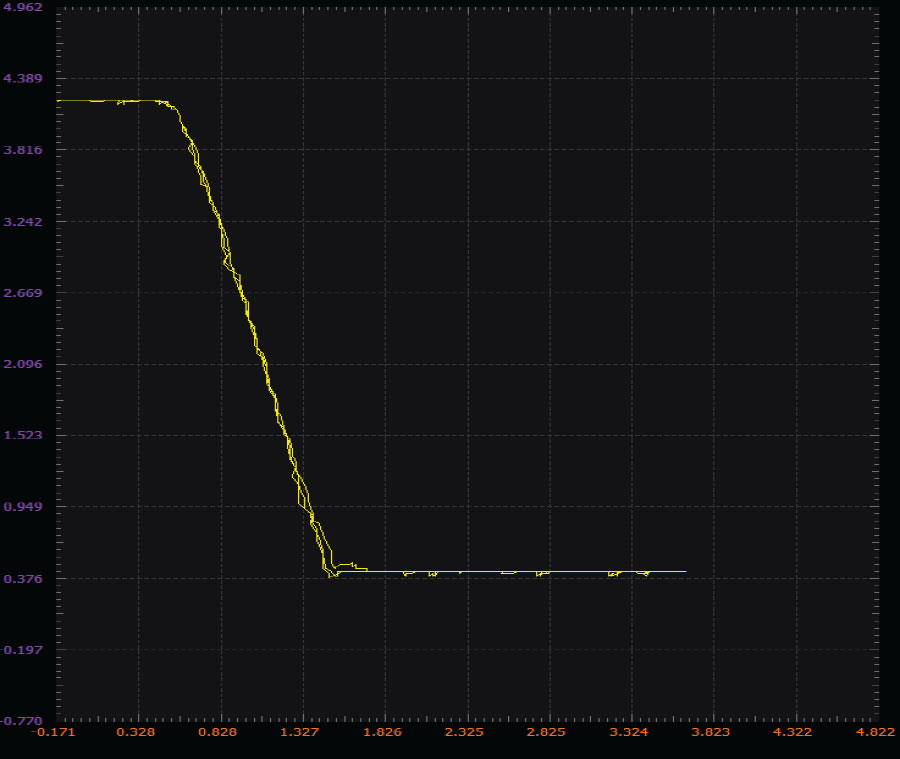Click the 2.325 x-axis label
Image resolution: width=900 pixels, height=759 pixels.
464,732
